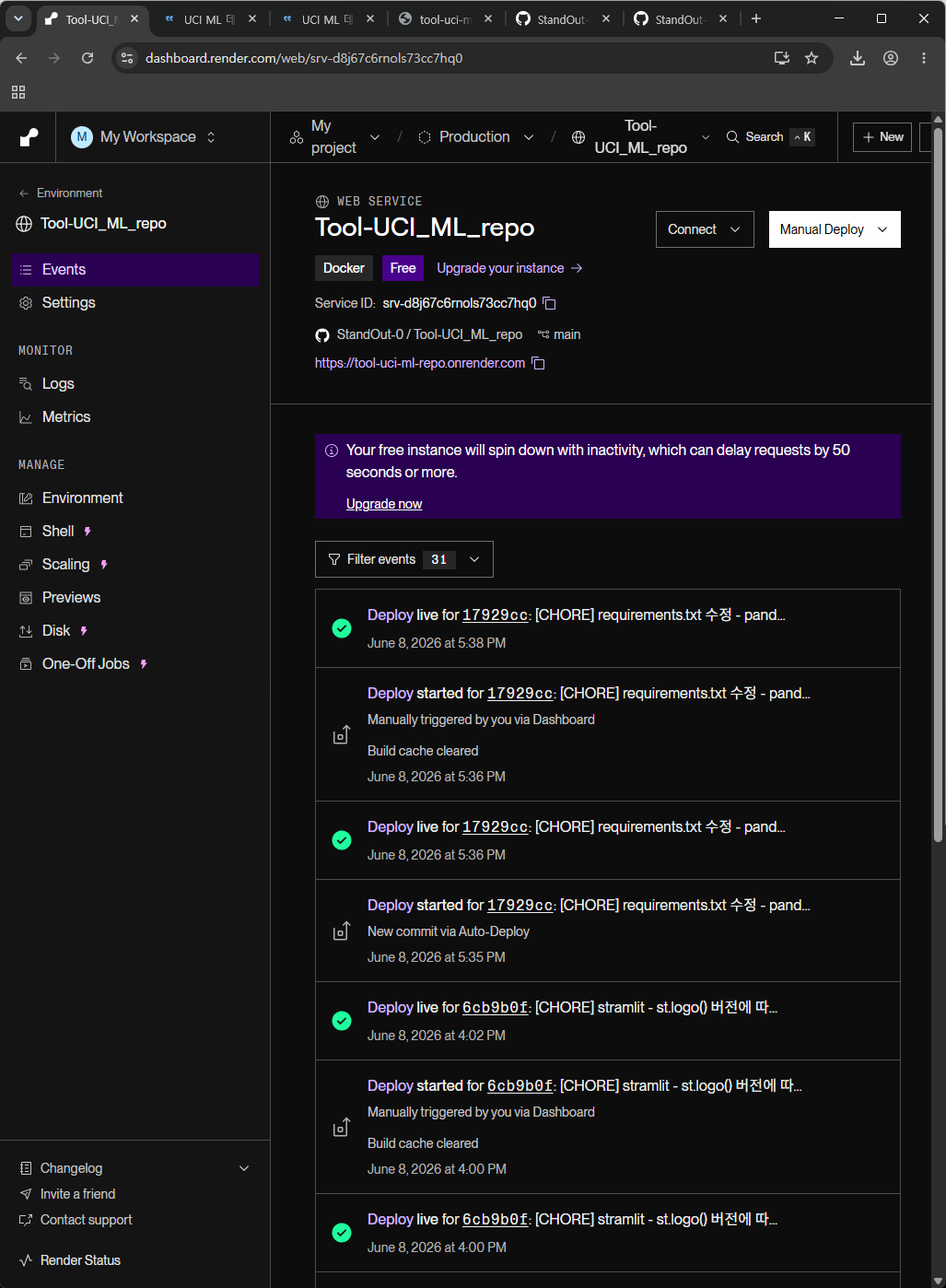The image size is (946, 1288).
Task: Reload the page in browser
Action: [x=88, y=58]
